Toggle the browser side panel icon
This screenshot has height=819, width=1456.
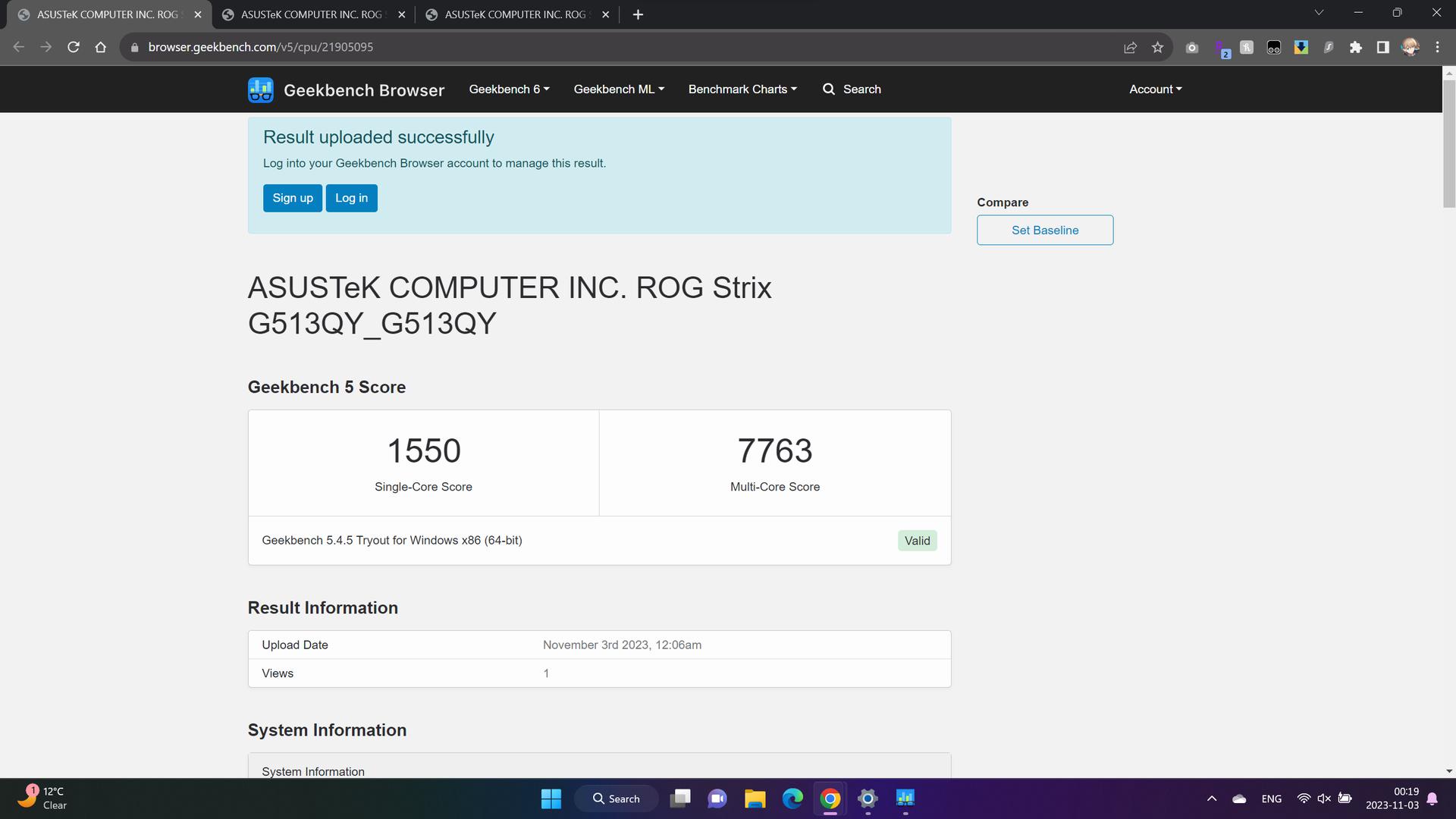click(x=1382, y=47)
